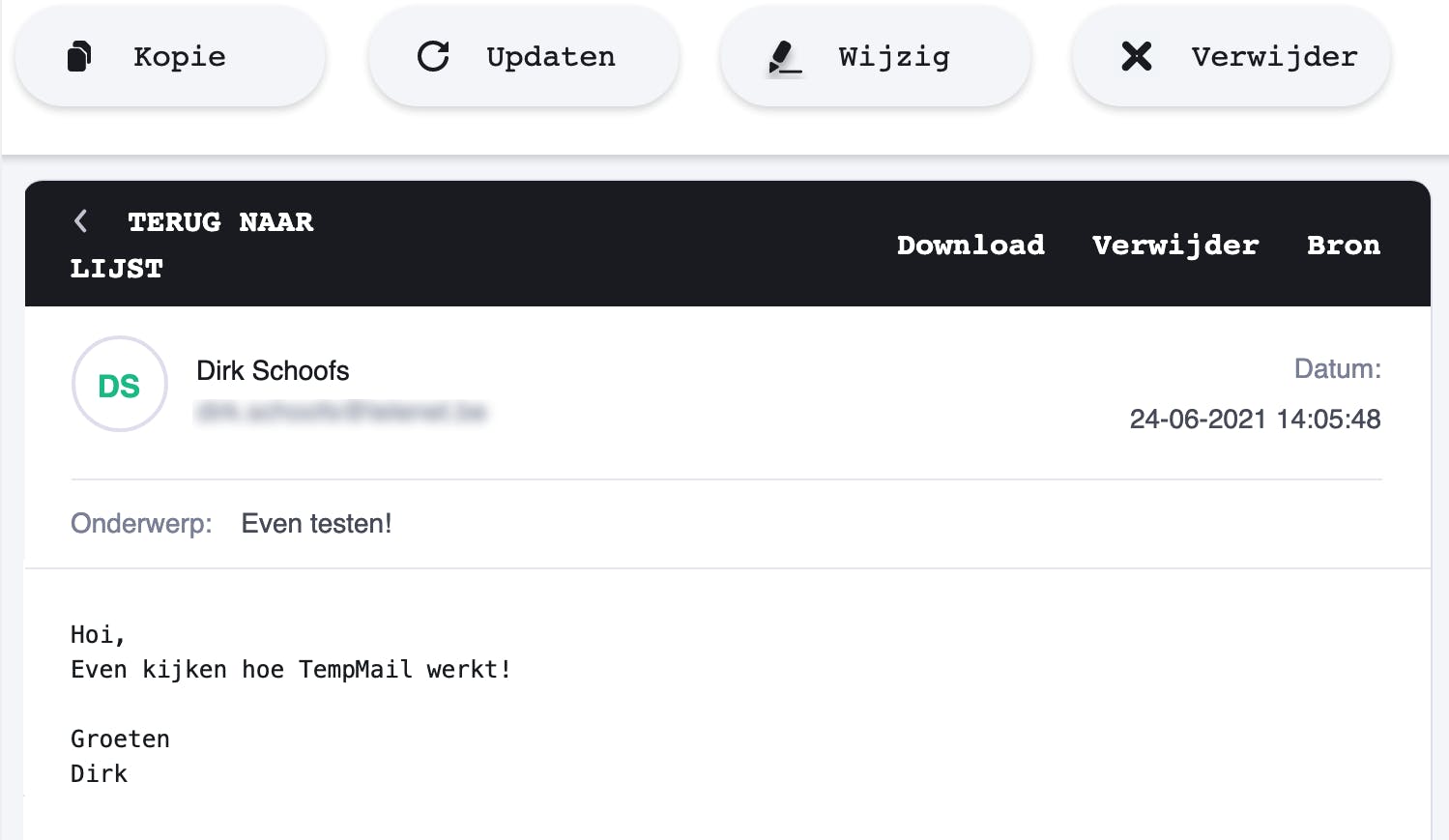Click sender name Dirk Schoofs
Viewport: 1449px width, 840px height.
pos(273,370)
